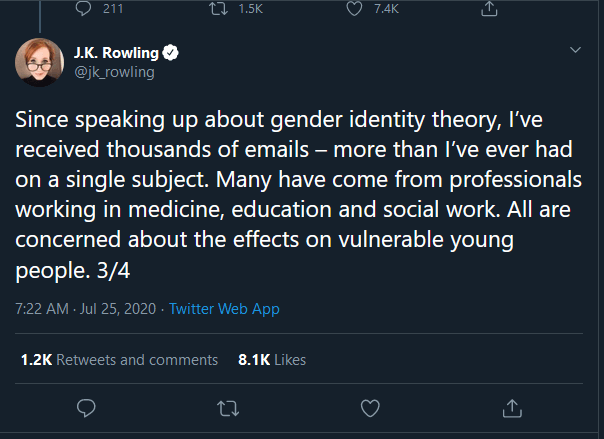604x439 pixels.
Task: View the 1.2K Retweets and comments
Action: pos(119,360)
